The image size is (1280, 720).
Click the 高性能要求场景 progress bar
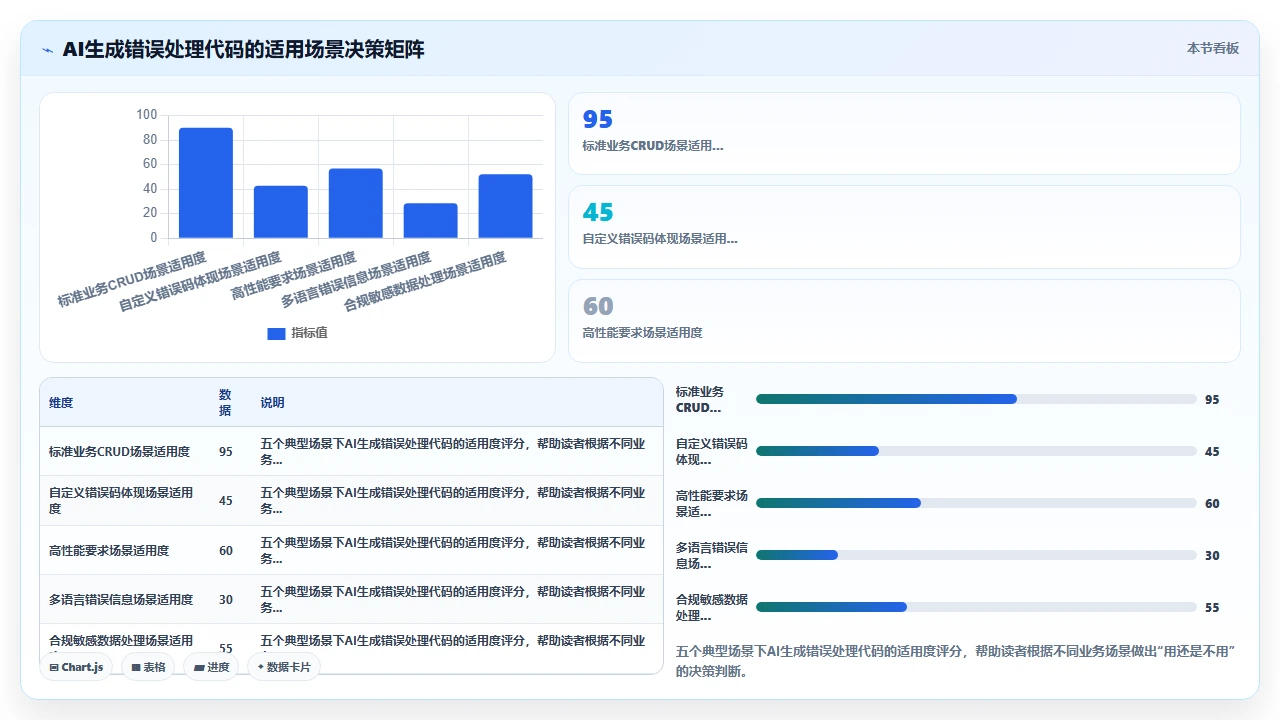click(976, 503)
